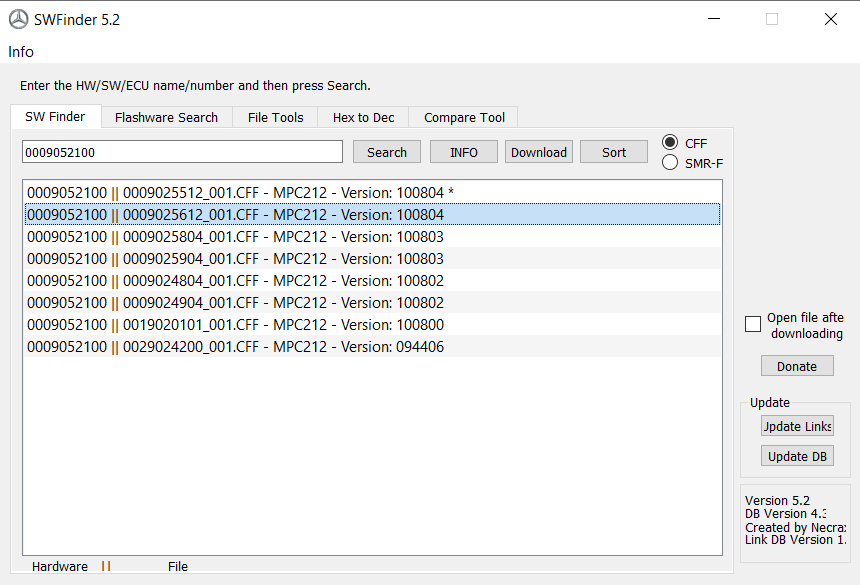Click the Mercedes logo icon in title bar
Screen dimensions: 860x585
point(19,20)
